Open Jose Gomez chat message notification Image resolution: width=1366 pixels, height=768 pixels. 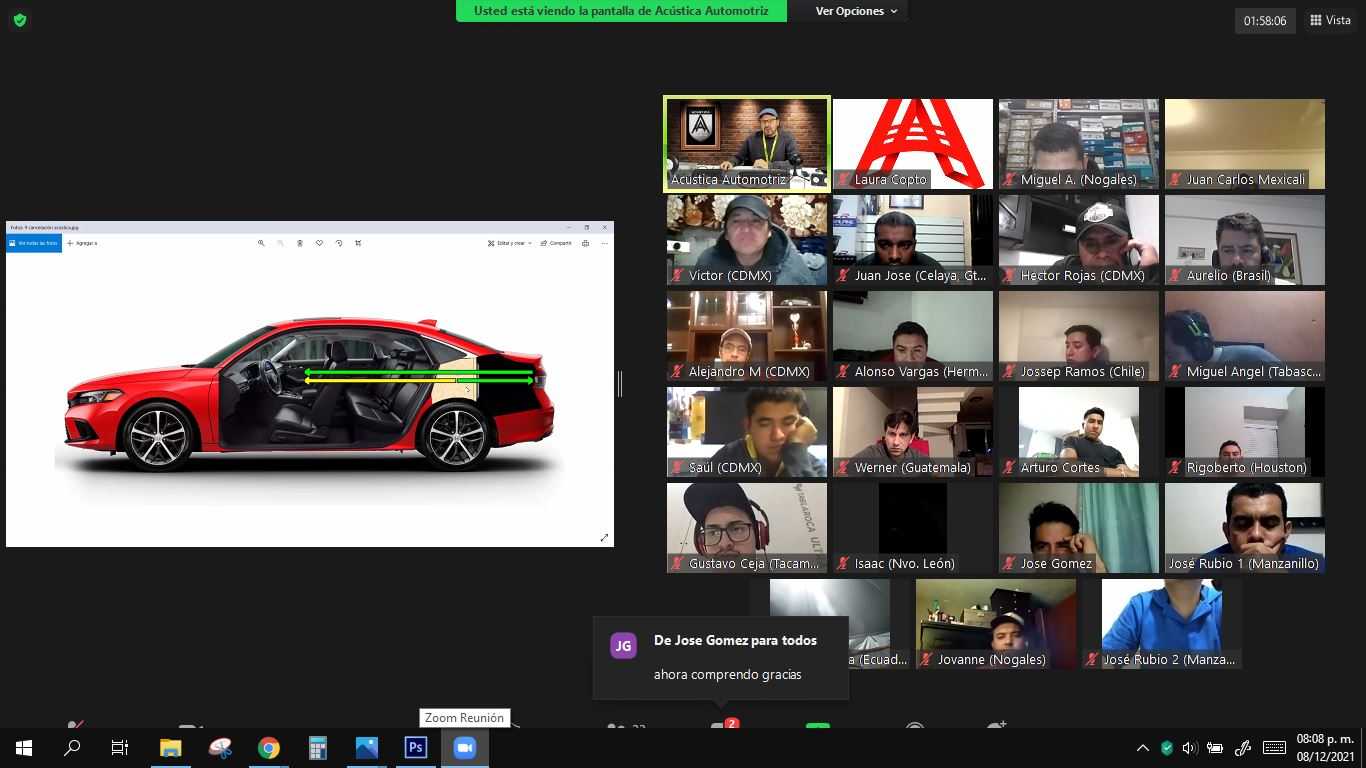click(x=721, y=657)
